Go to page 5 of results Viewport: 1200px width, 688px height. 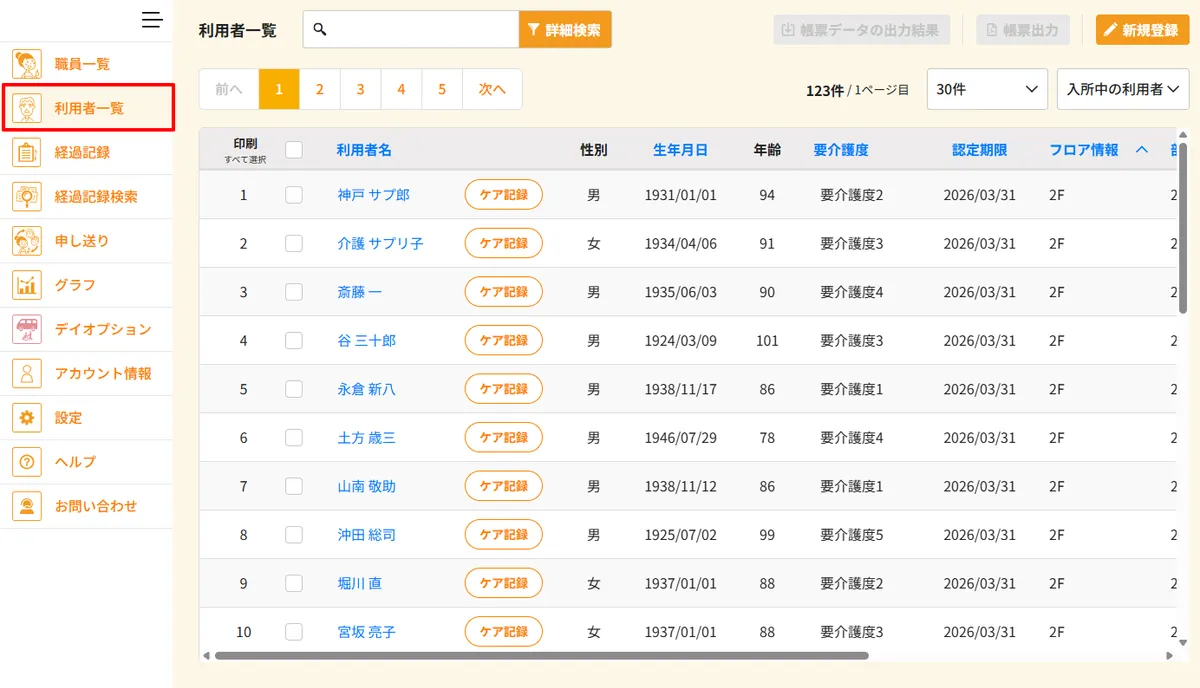pyautogui.click(x=442, y=89)
